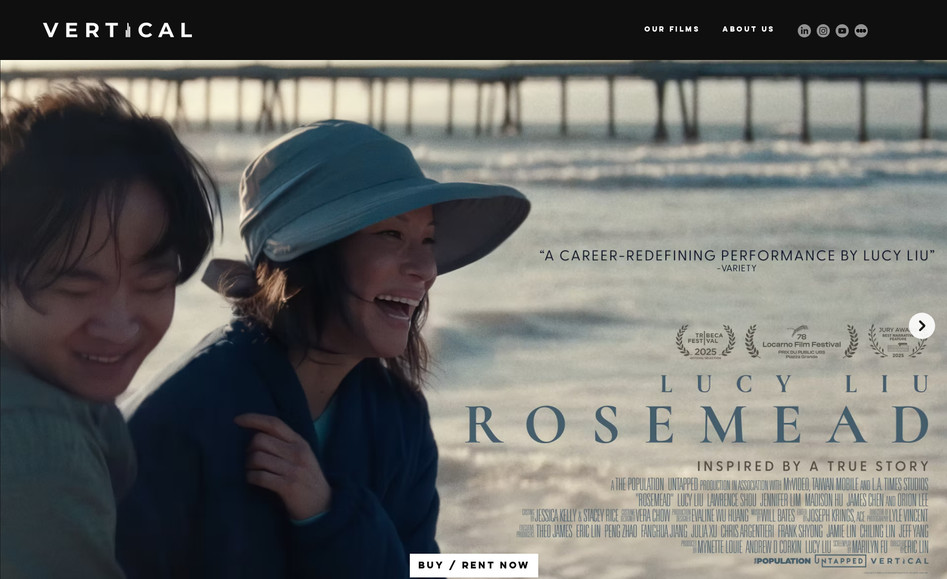Click the small Vertical logo in credits
This screenshot has width=947, height=579.
tap(899, 561)
